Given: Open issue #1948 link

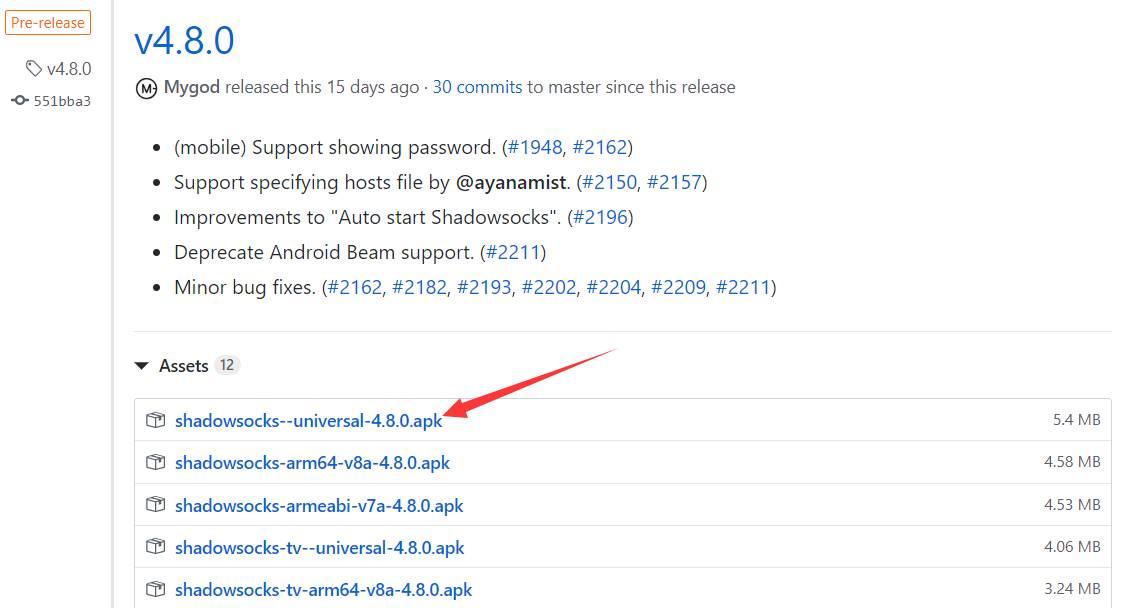Looking at the screenshot, I should tap(535, 147).
